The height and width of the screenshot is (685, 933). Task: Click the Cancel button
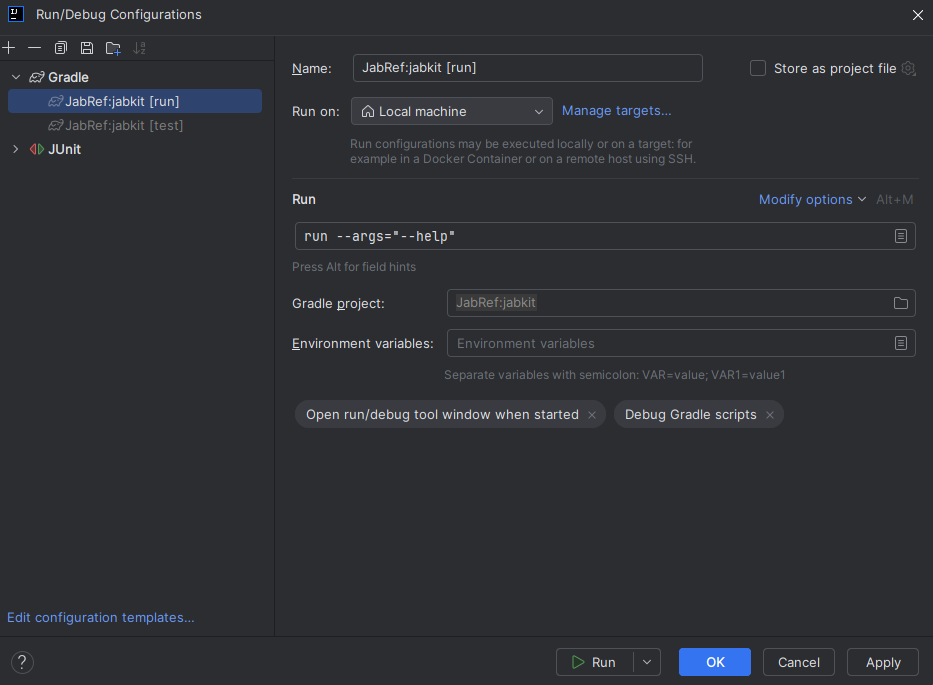tap(799, 662)
